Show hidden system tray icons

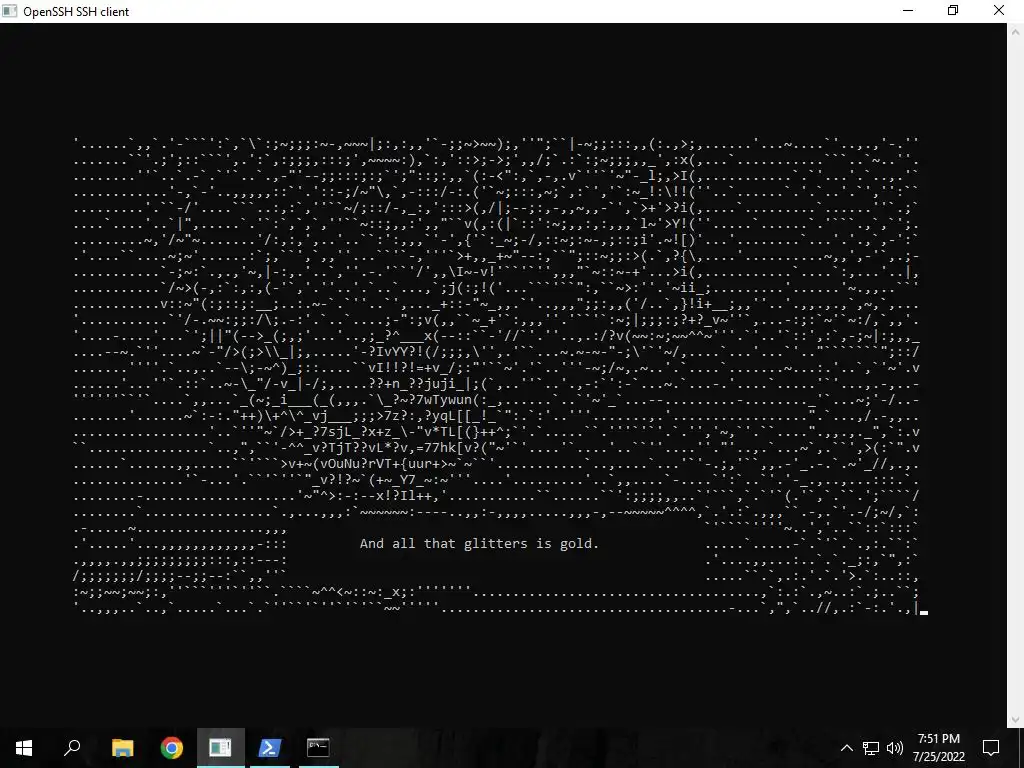(x=846, y=748)
